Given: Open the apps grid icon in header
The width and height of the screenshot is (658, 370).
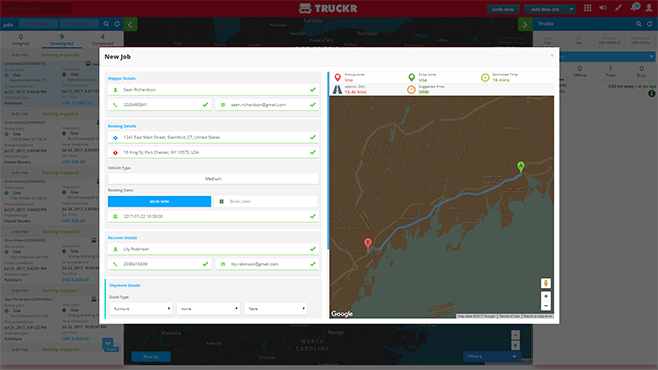Looking at the screenshot, I should pos(588,8).
